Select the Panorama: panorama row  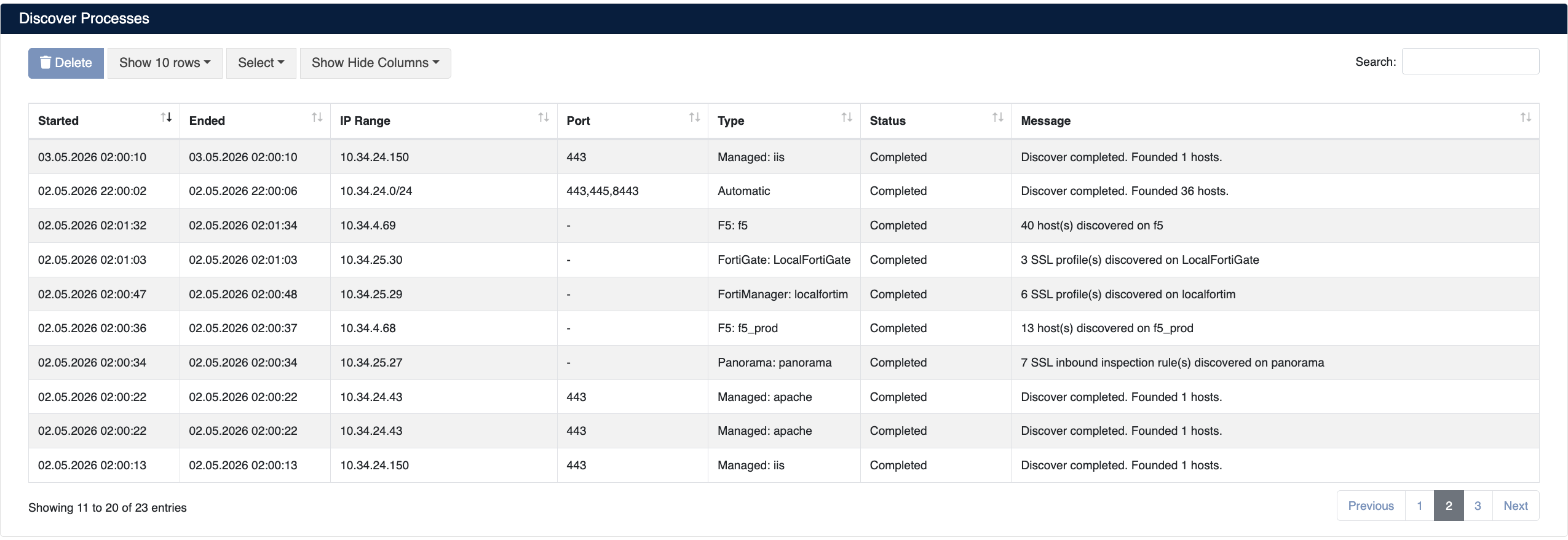coord(784,362)
